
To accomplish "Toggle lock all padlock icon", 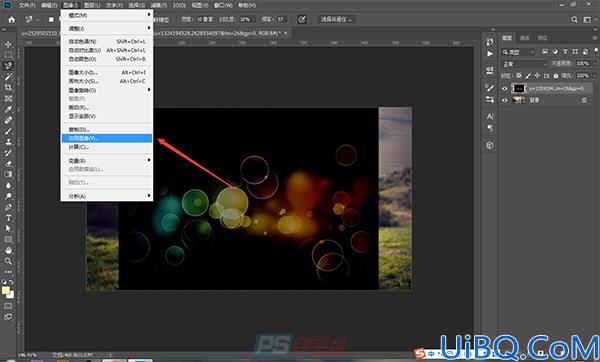I will click(556, 76).
